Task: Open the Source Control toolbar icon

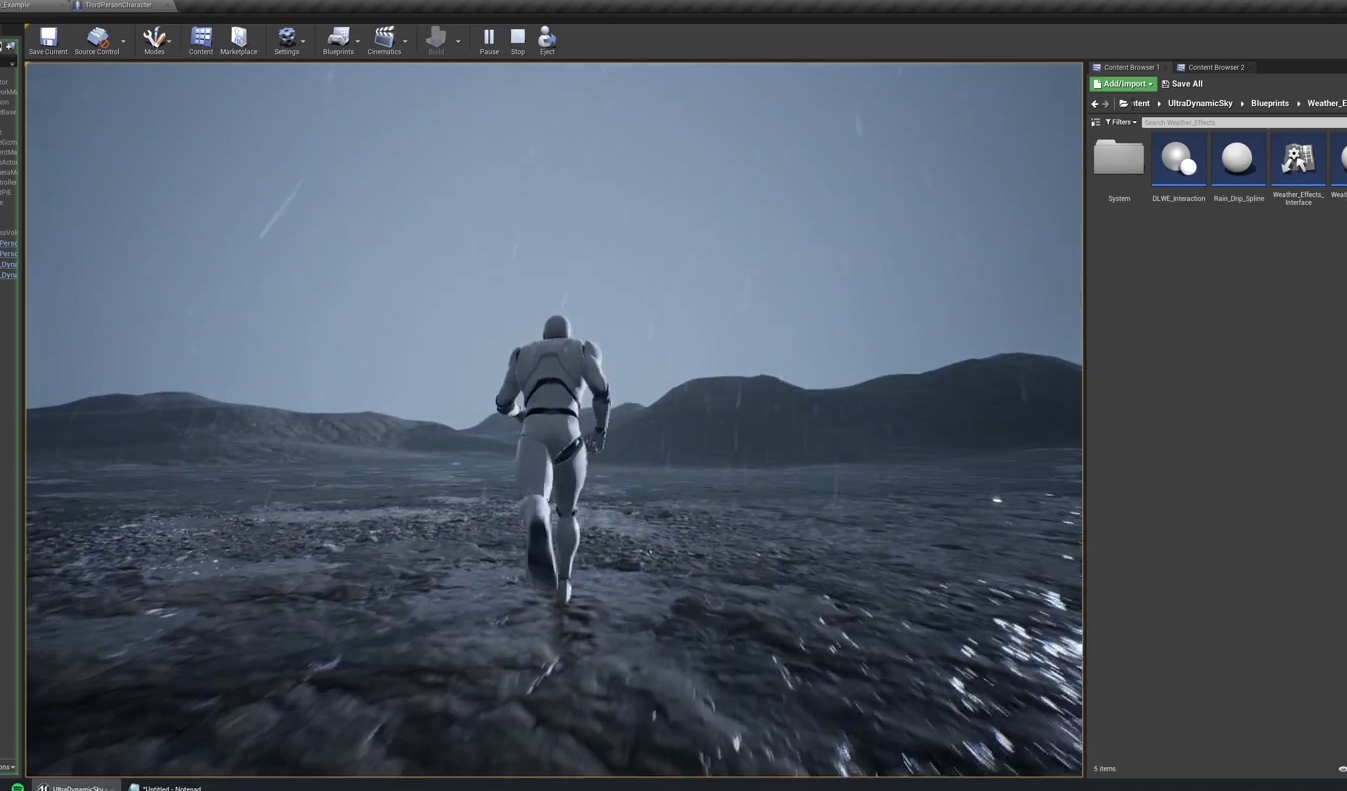Action: pos(97,40)
